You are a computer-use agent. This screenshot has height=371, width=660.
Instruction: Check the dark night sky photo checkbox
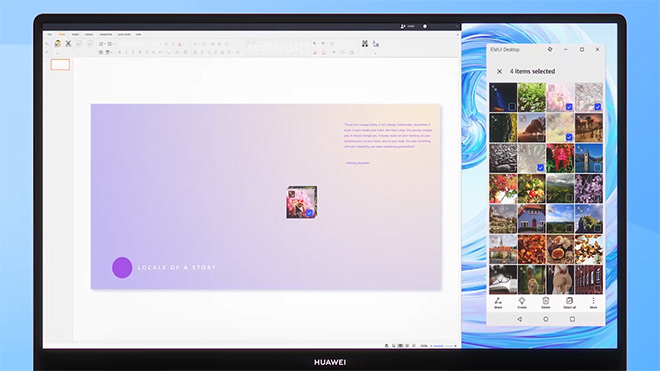[512, 107]
